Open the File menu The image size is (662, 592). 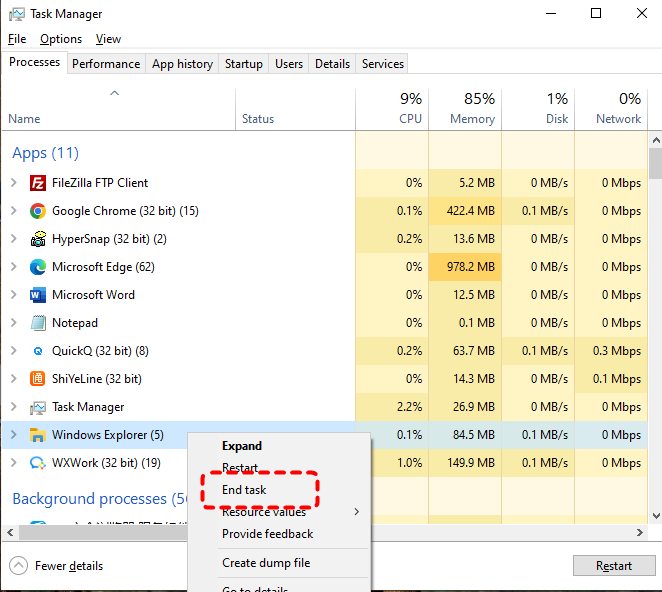tap(17, 39)
